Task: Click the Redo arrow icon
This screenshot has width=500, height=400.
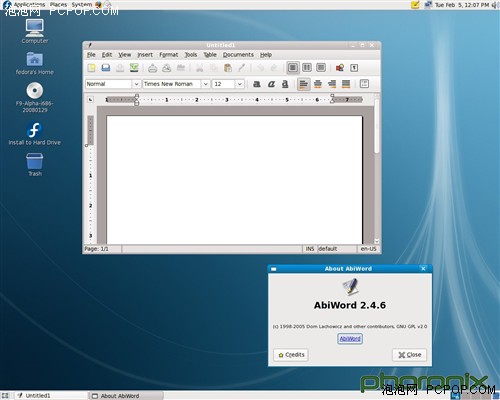Action: (x=274, y=68)
